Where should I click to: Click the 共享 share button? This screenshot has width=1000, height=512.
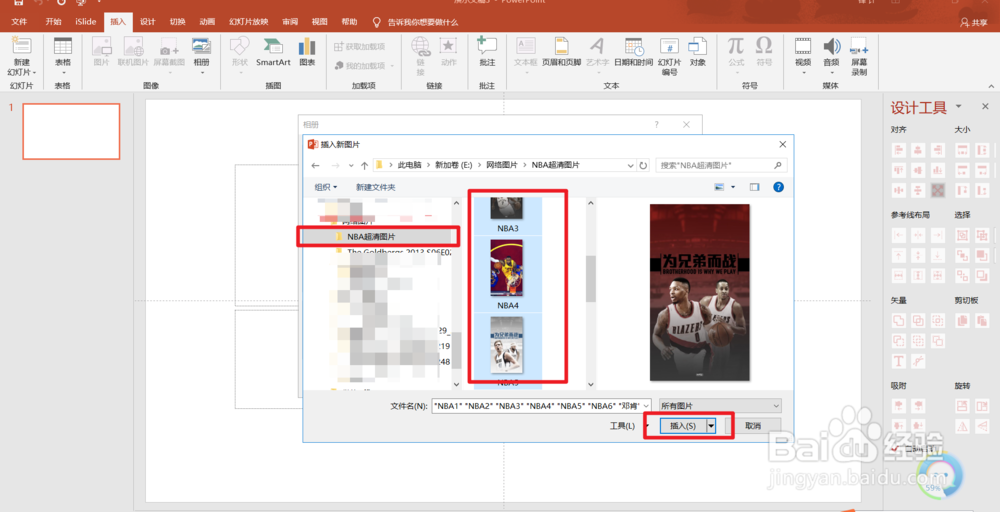click(974, 22)
